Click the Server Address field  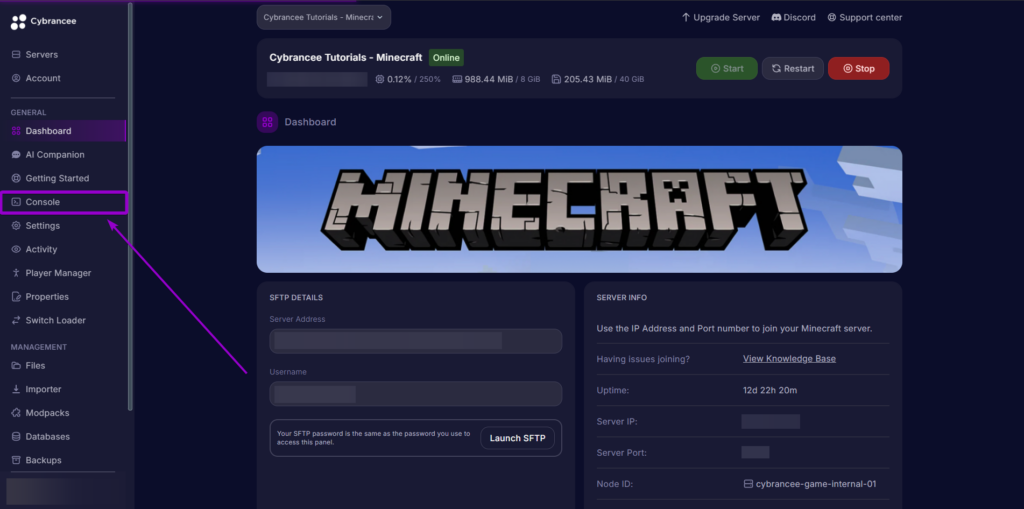tap(415, 341)
